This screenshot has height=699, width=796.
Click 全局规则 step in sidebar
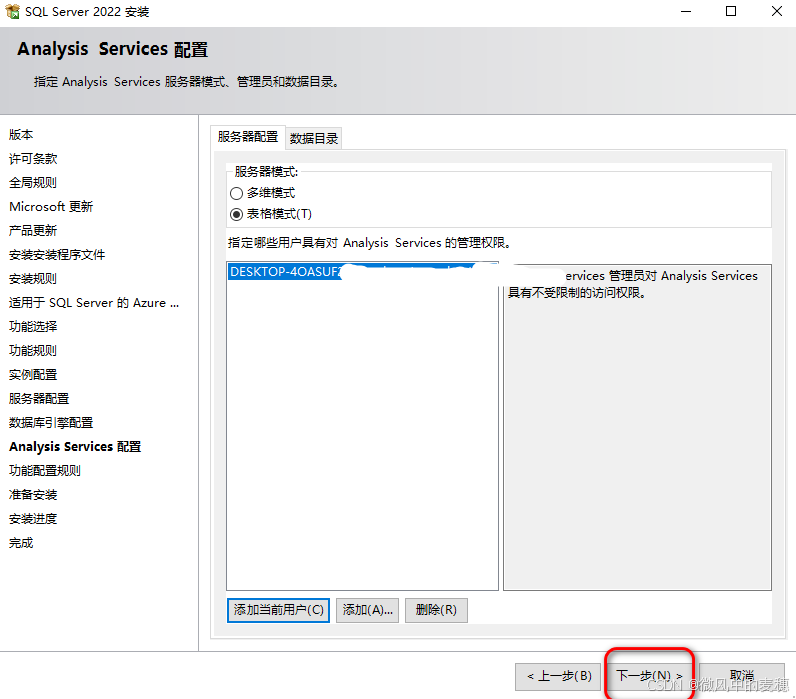pyautogui.click(x=33, y=183)
